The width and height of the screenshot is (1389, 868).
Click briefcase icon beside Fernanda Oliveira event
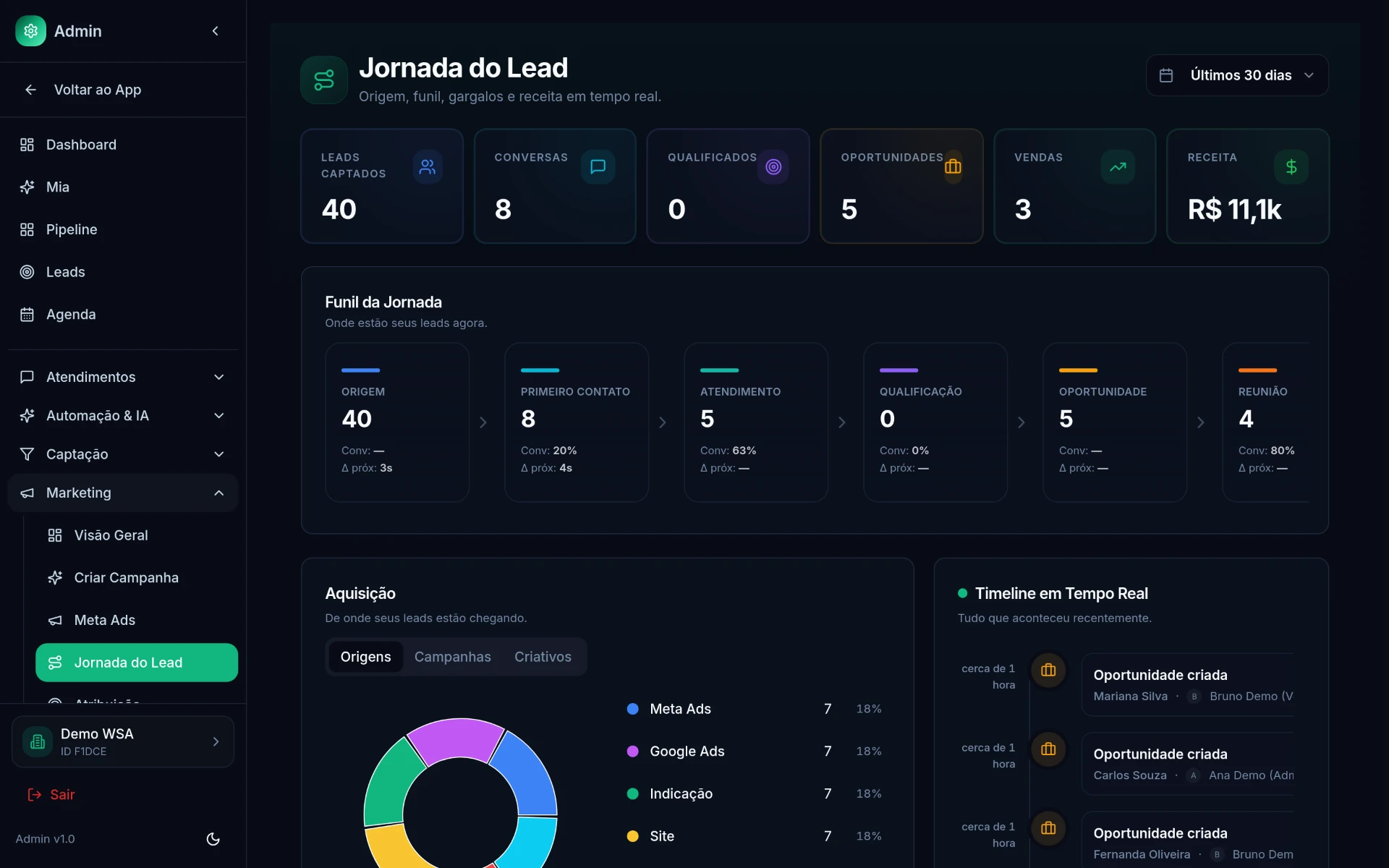point(1048,828)
